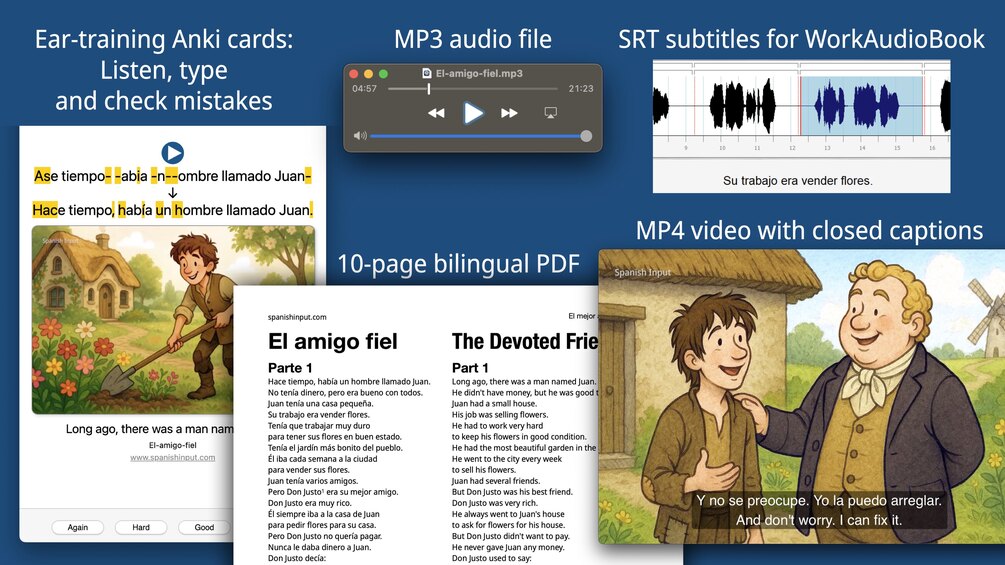The height and width of the screenshot is (565, 1005).
Task: Click the Hard answer button
Action: click(x=141, y=527)
